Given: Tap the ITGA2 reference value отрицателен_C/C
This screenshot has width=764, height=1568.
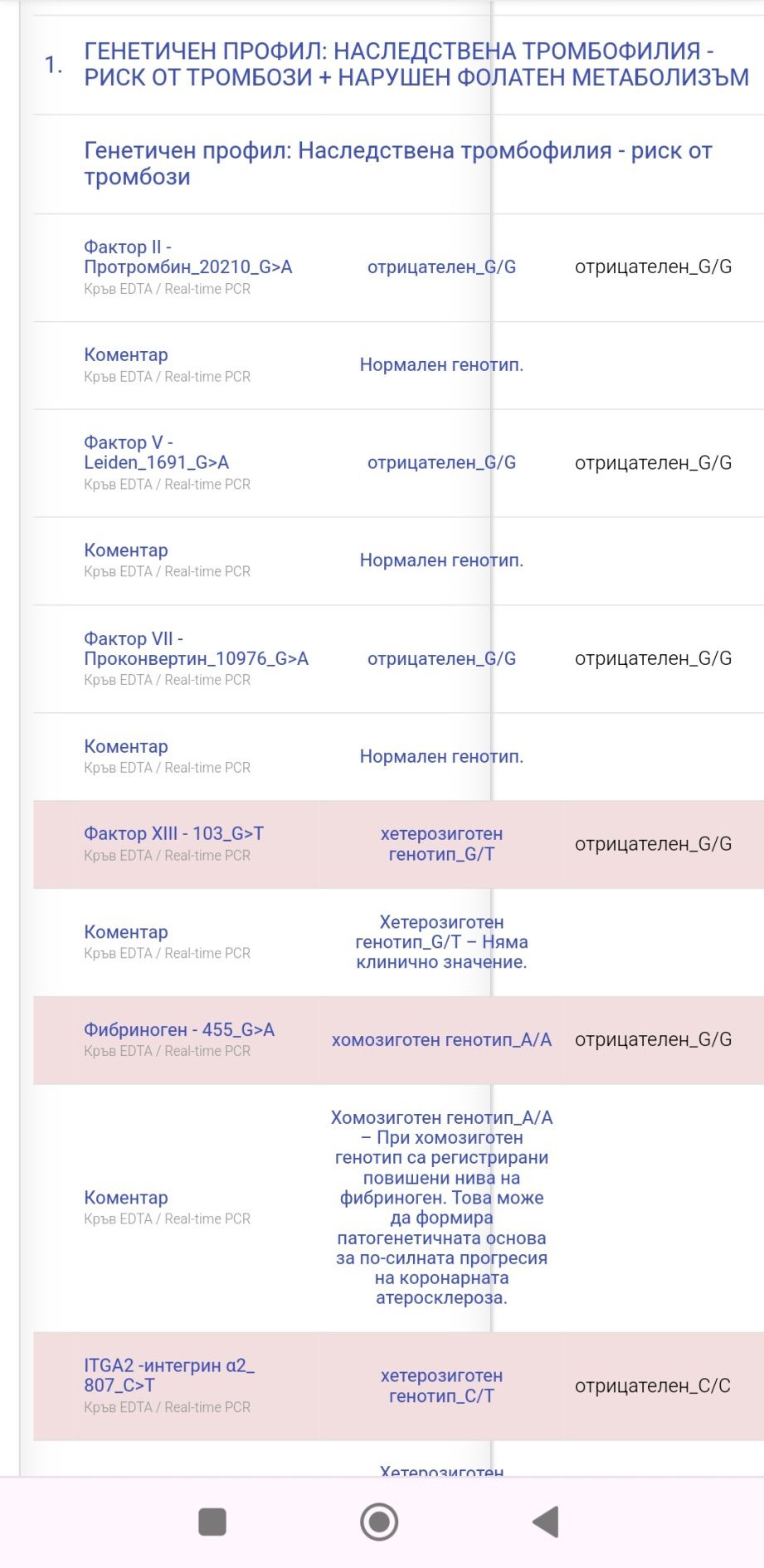Looking at the screenshot, I should click(652, 1385).
